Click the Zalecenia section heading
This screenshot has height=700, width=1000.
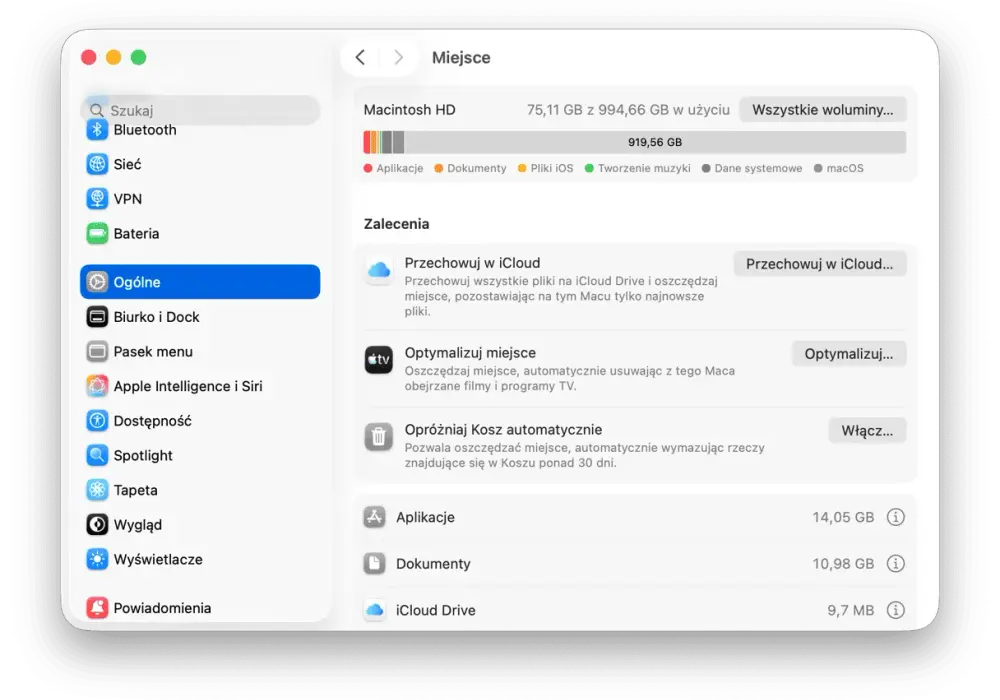pyautogui.click(x=396, y=224)
